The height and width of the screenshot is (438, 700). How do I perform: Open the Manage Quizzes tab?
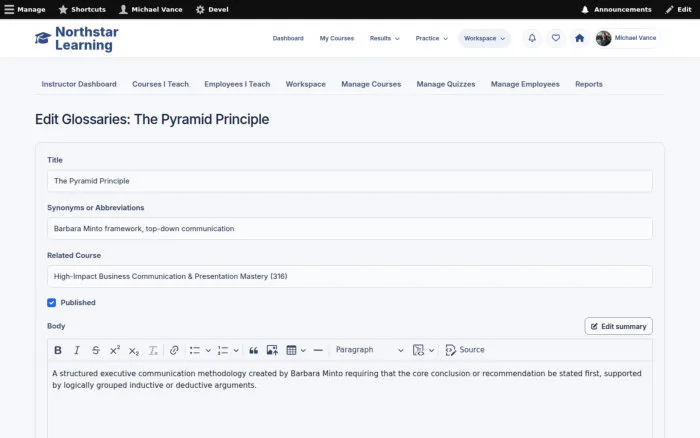coord(446,84)
